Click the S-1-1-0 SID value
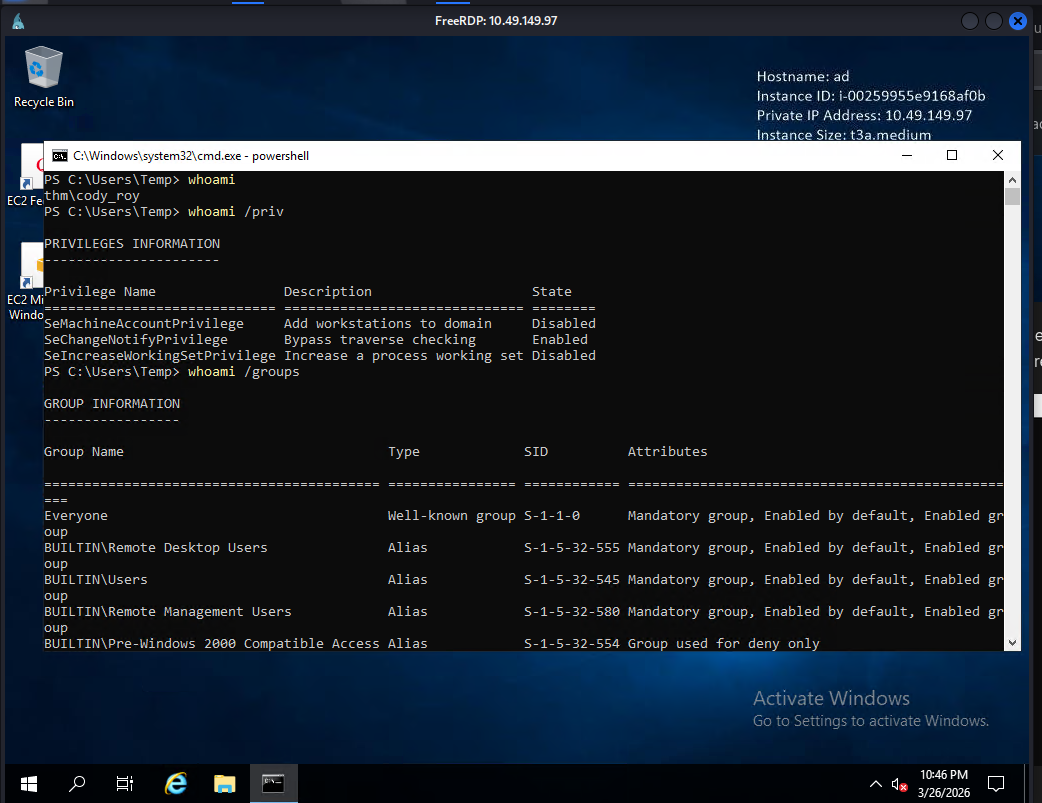The height and width of the screenshot is (803, 1042). [x=552, y=516]
